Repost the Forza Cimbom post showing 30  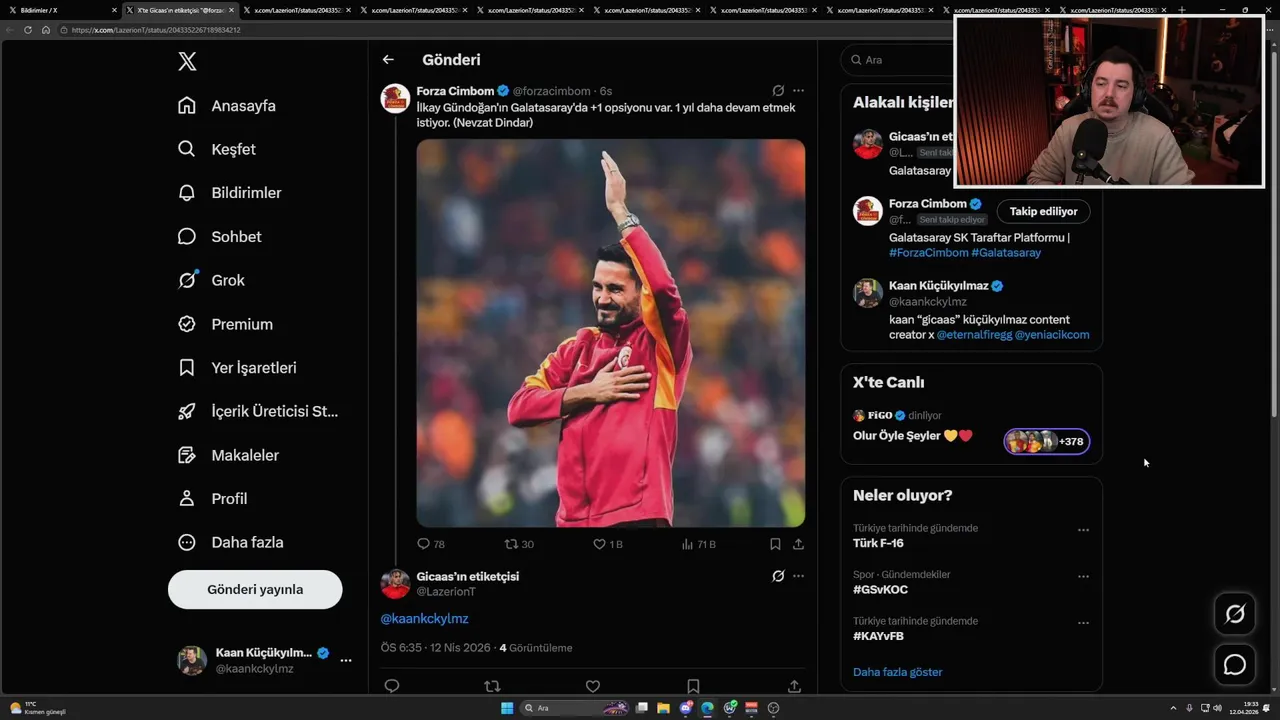(x=519, y=544)
